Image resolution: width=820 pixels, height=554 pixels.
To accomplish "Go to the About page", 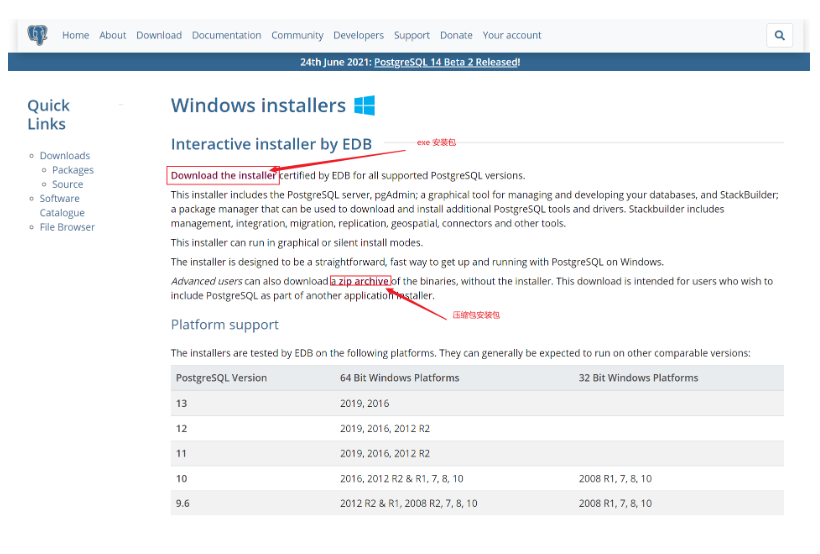I will (x=112, y=35).
